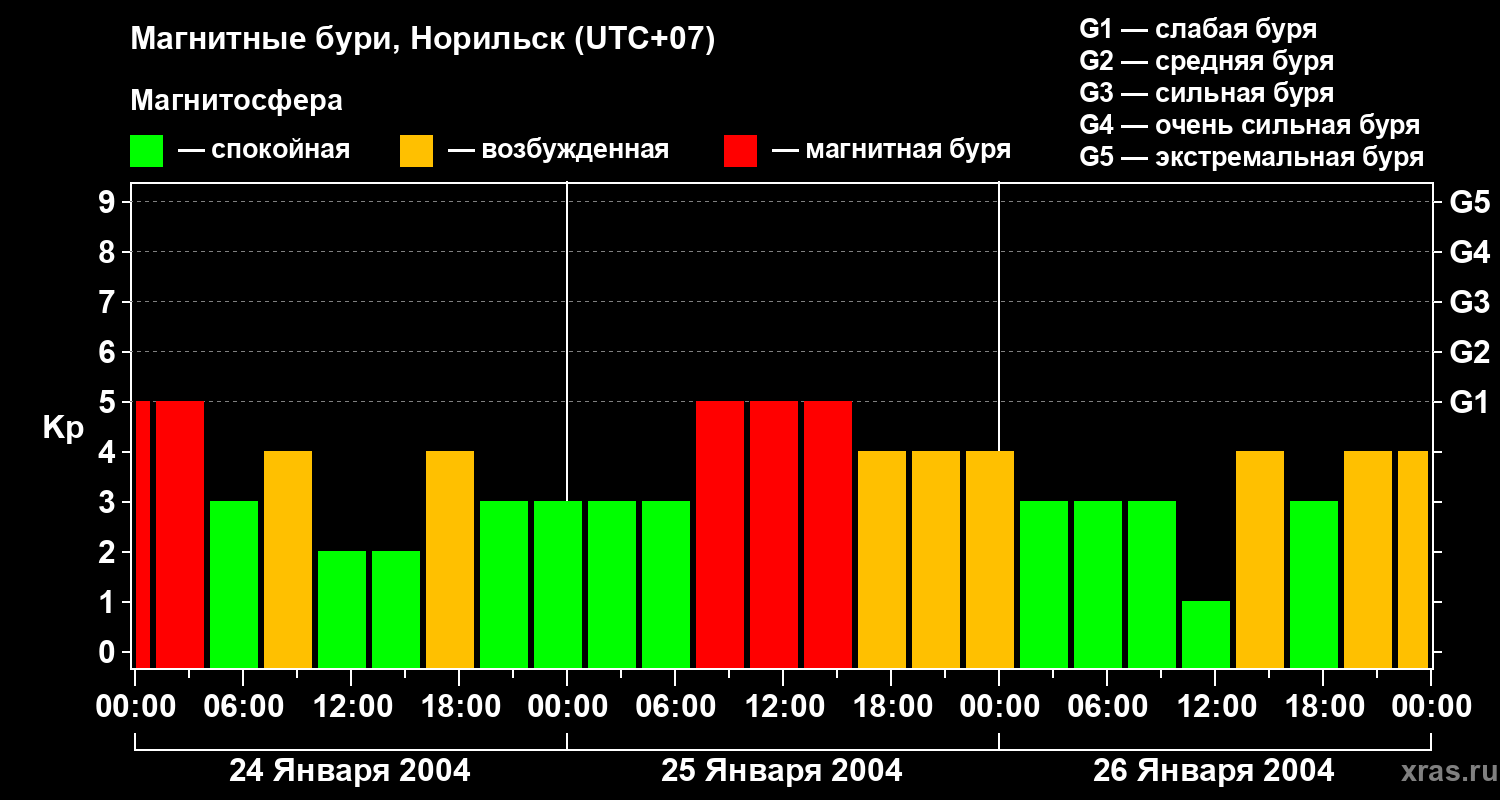
Task: Select the last red Kp 5 bar on 25 January
Action: [828, 534]
